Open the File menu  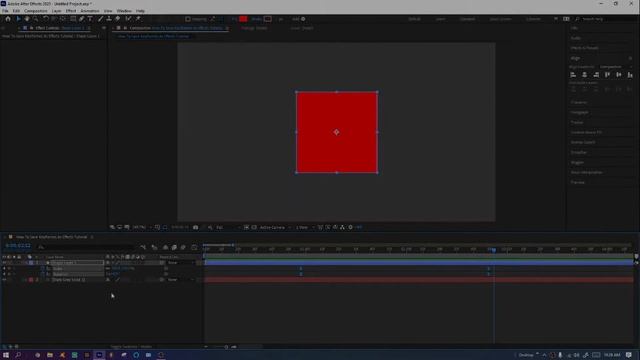point(5,11)
